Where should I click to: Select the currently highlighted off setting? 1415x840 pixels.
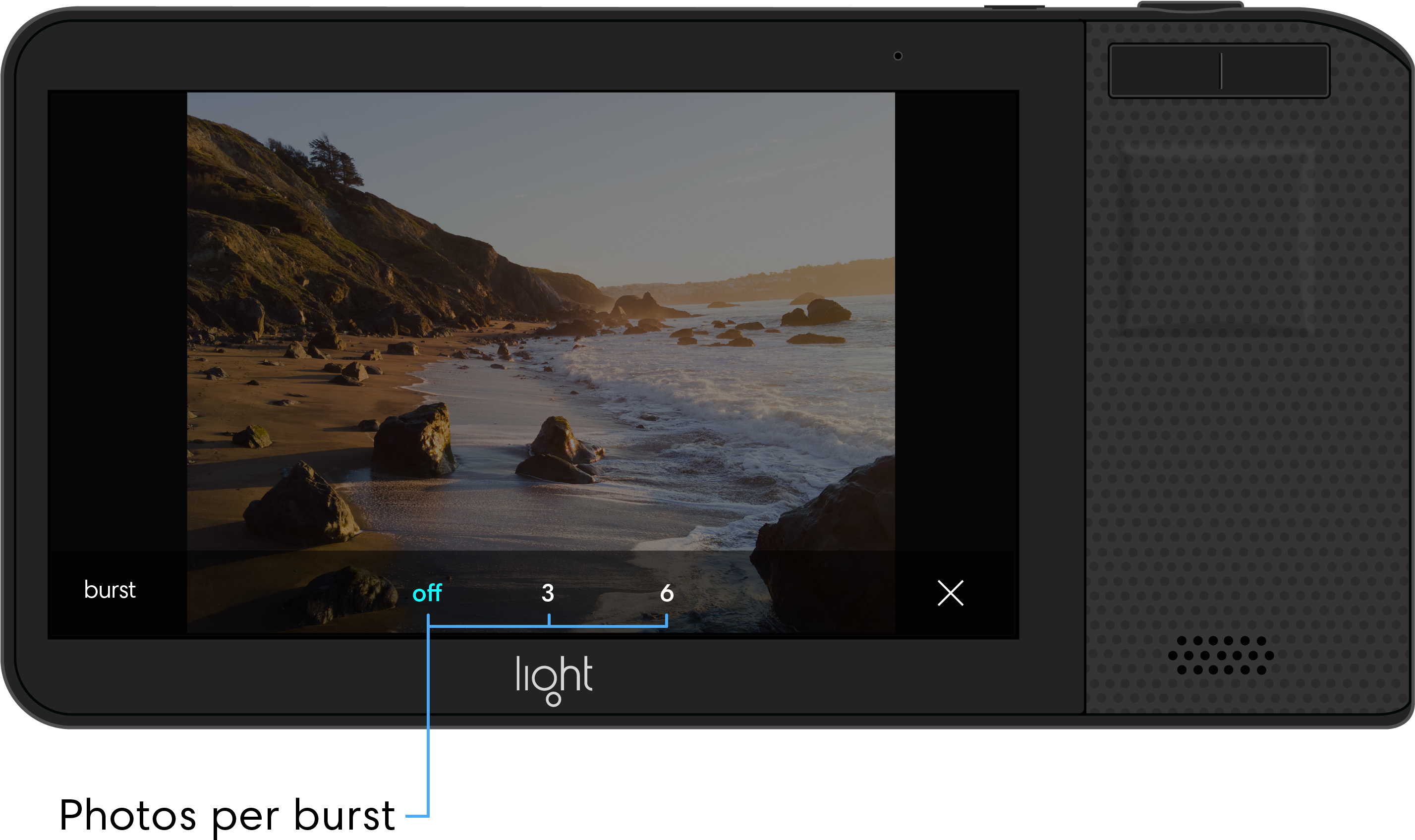point(428,593)
